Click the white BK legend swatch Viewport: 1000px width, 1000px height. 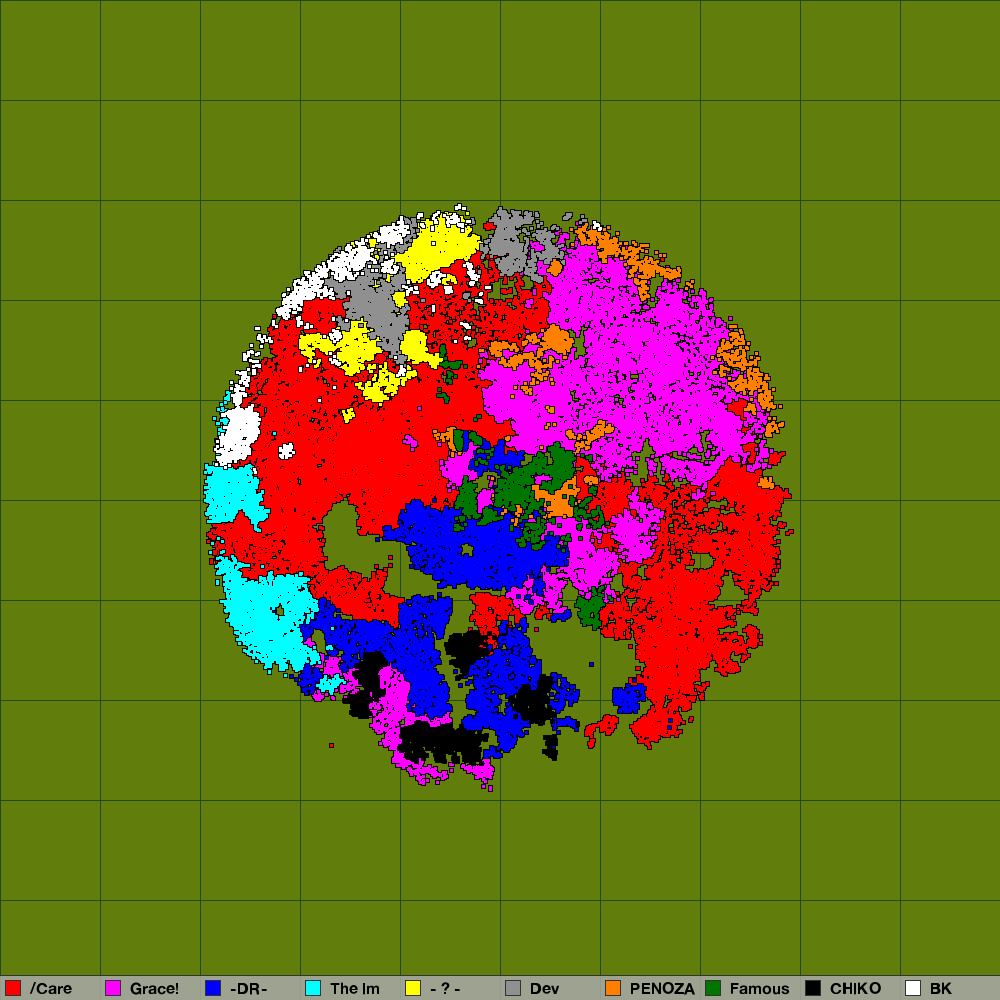pos(913,988)
